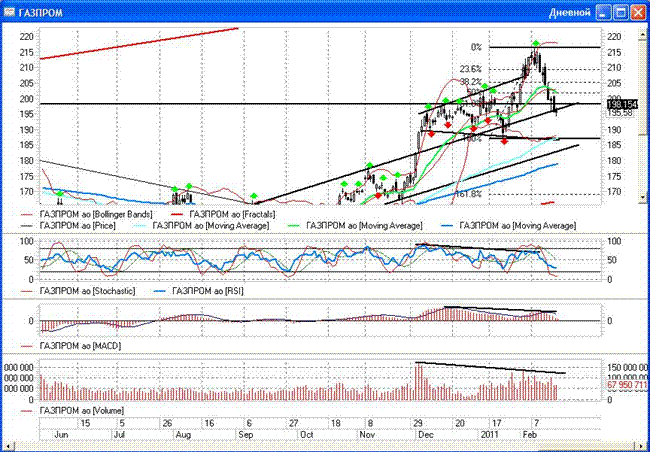Click the 161.8% Fibonacci level label

[x=468, y=194]
